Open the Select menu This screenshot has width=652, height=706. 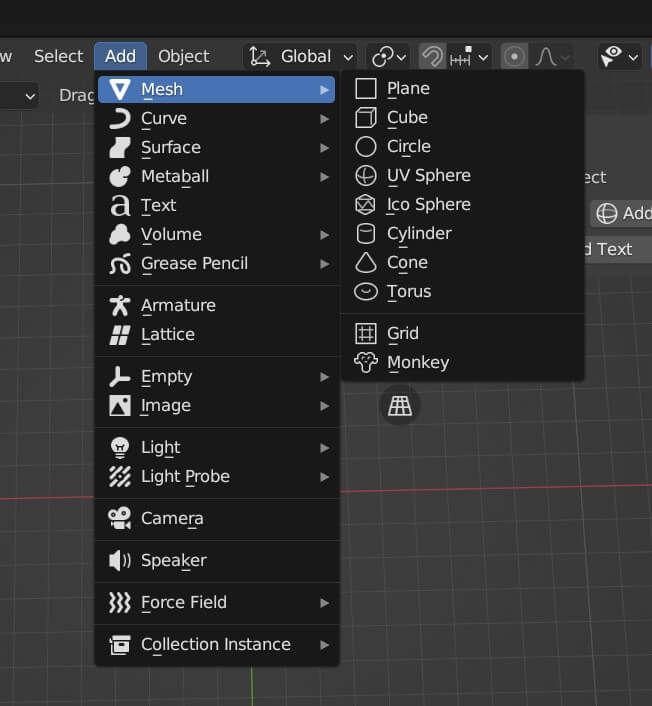58,57
